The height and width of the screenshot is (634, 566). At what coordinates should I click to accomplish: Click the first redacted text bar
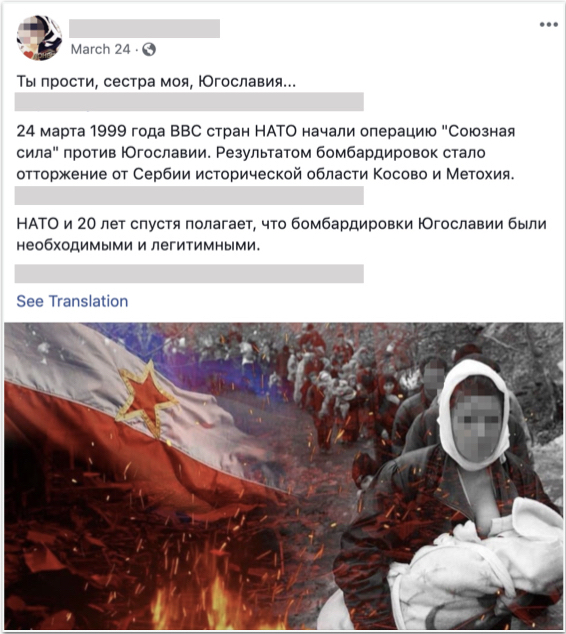point(189,101)
